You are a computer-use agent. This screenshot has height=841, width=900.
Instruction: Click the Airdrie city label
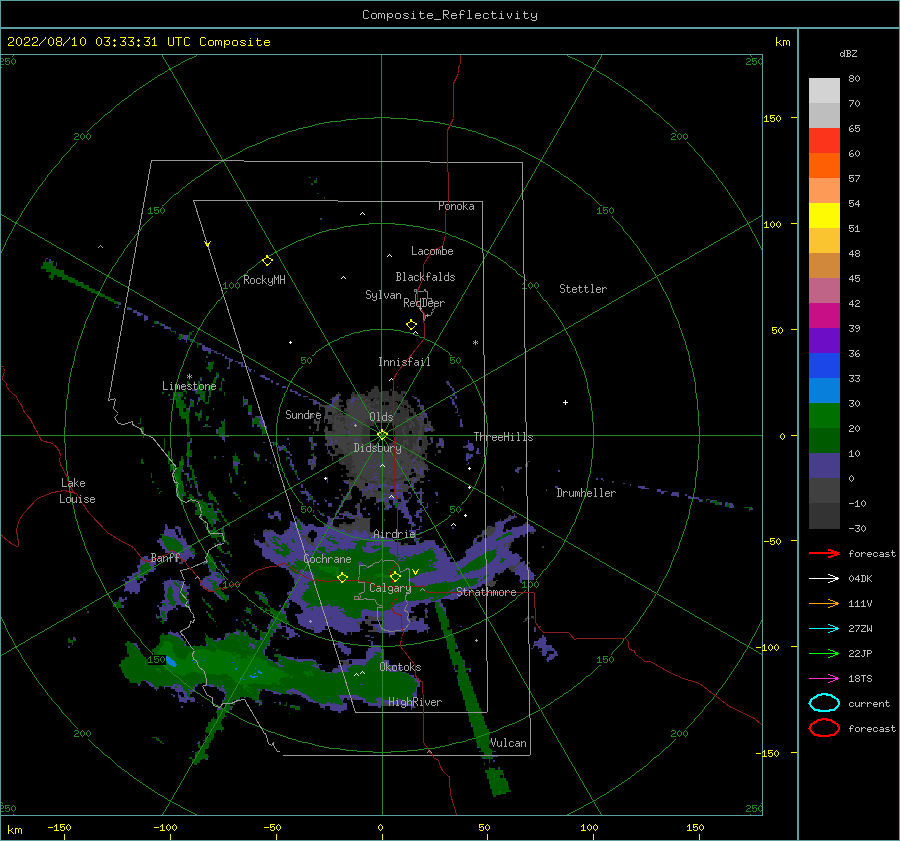394,534
